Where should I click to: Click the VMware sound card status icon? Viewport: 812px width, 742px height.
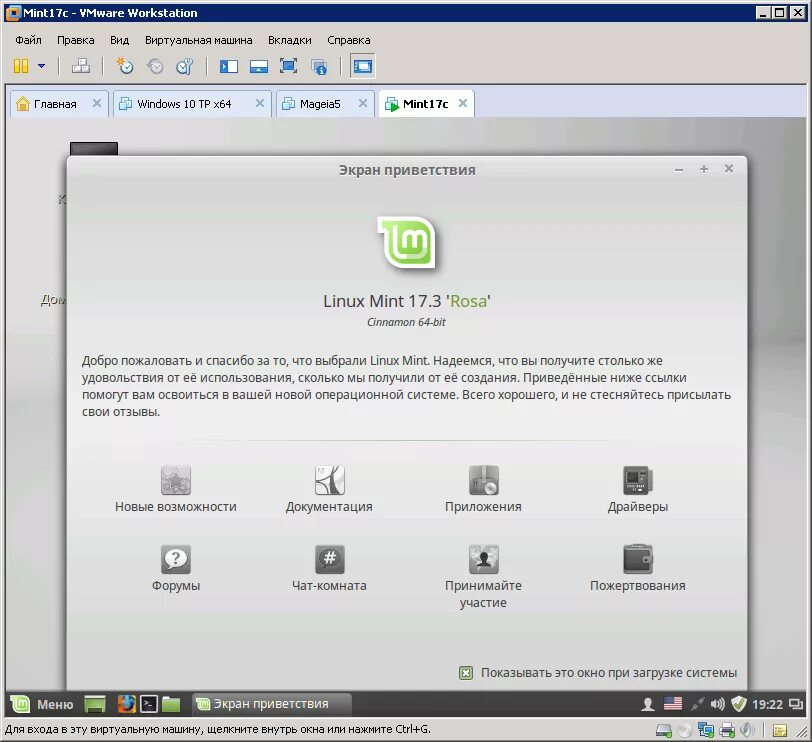click(x=747, y=730)
